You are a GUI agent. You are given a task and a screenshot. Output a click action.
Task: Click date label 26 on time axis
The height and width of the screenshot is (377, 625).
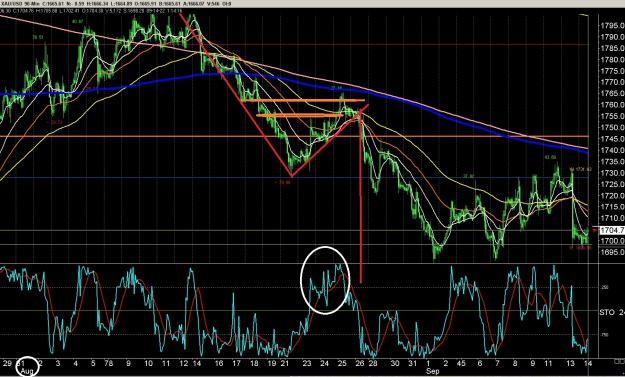[x=360, y=363]
